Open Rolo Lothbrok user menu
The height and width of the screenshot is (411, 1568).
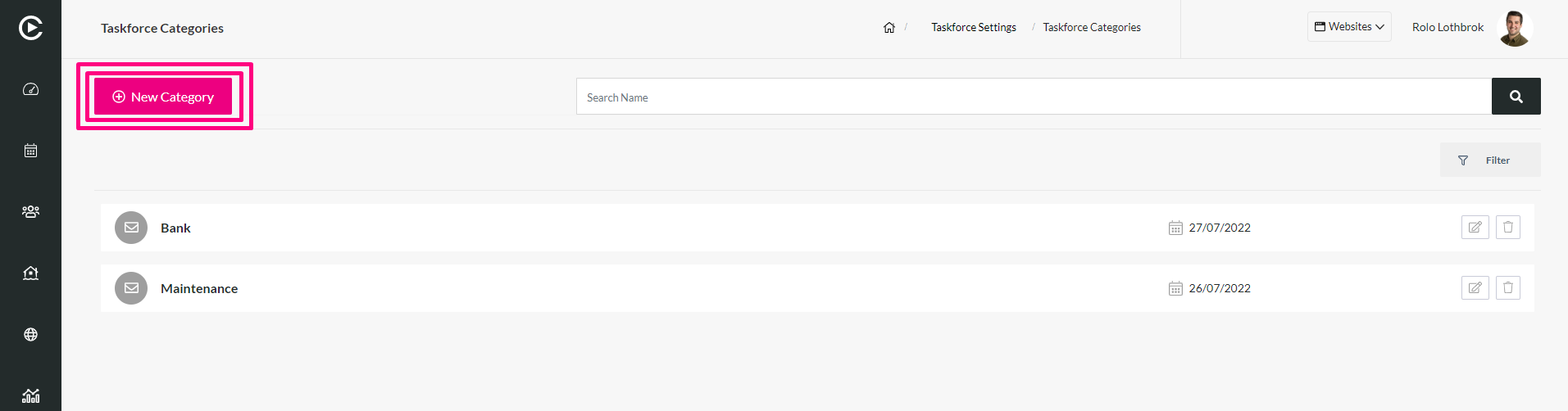(1448, 28)
